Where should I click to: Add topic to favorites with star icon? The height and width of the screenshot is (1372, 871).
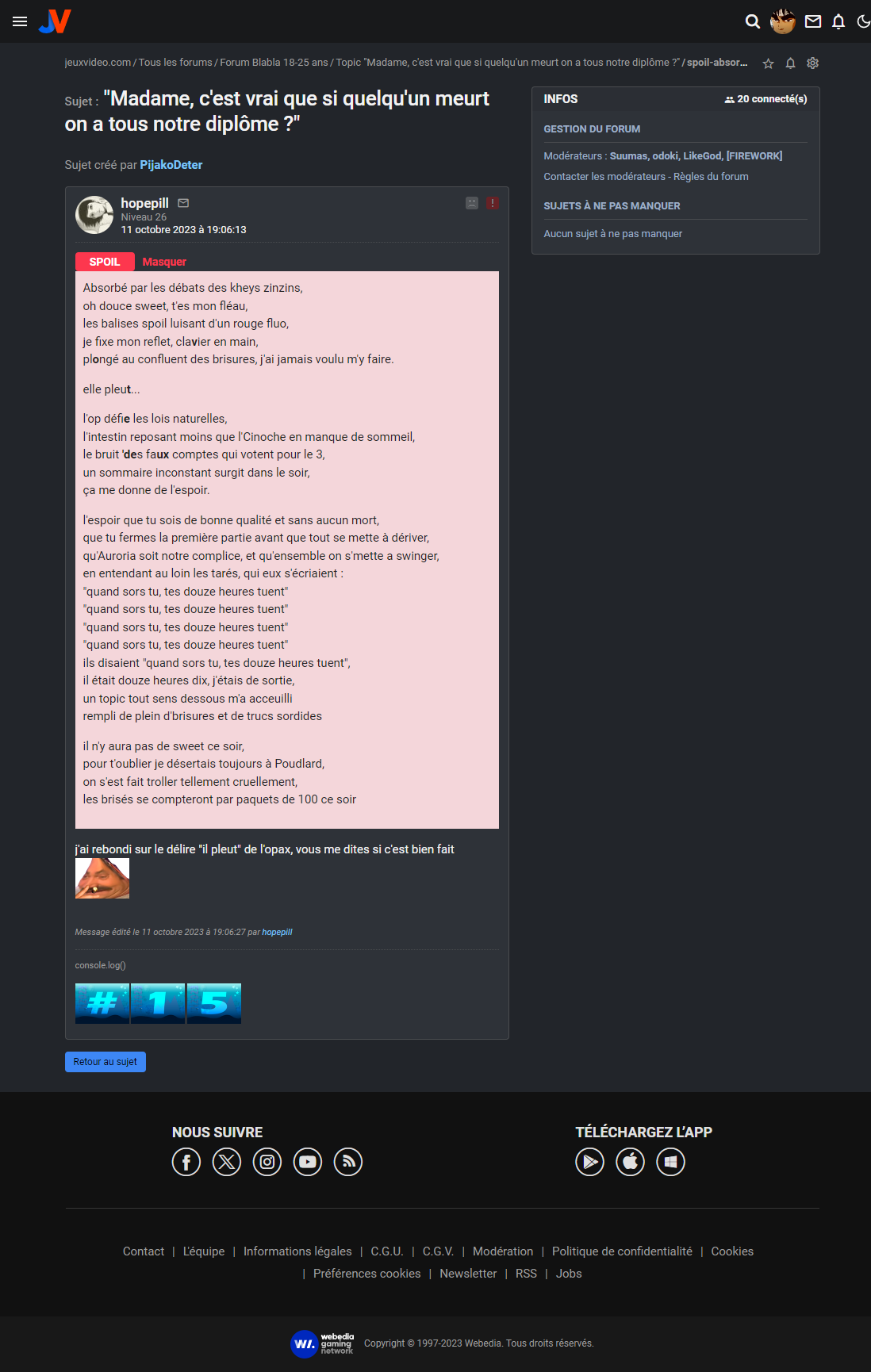pos(768,63)
